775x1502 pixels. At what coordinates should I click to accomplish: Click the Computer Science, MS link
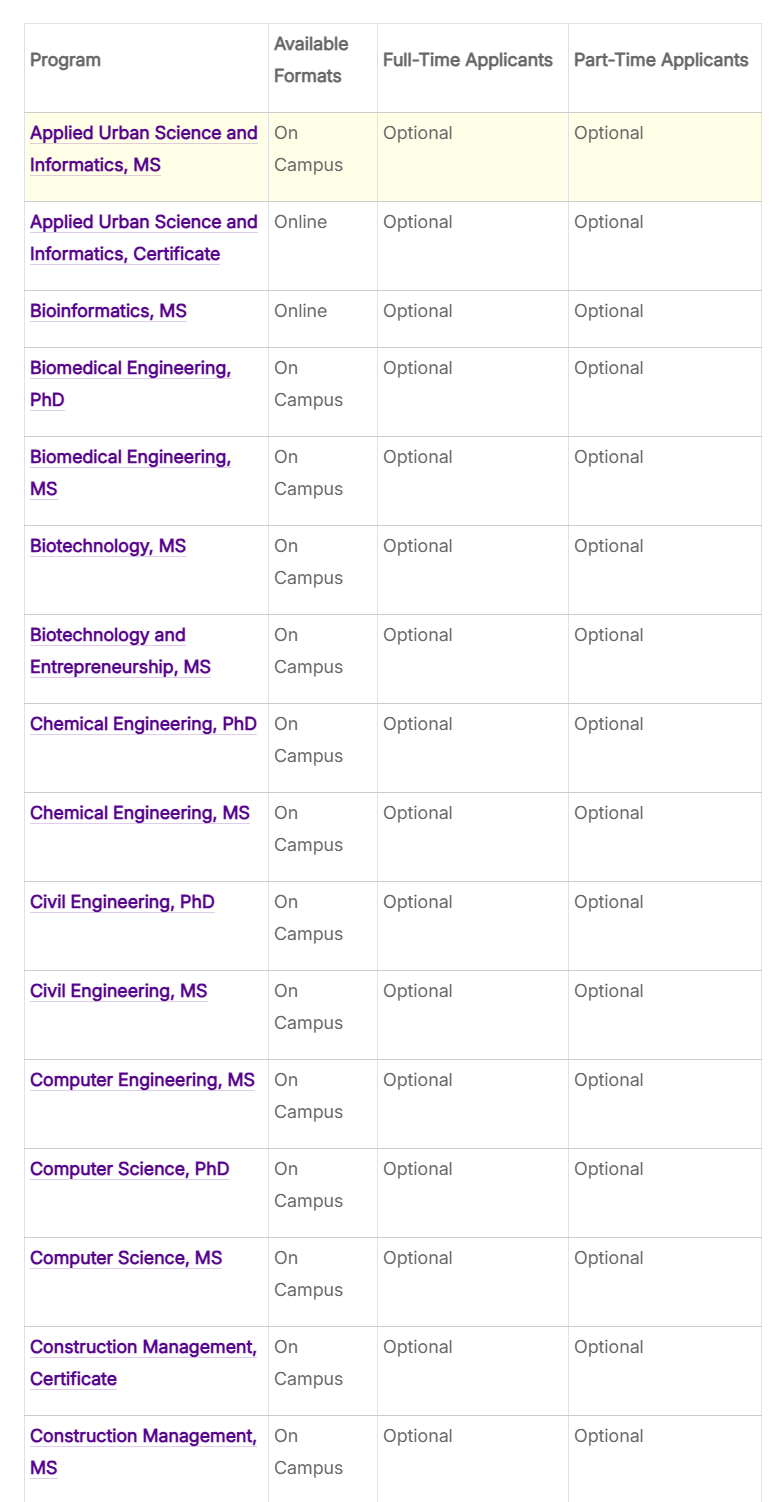[x=126, y=1259]
